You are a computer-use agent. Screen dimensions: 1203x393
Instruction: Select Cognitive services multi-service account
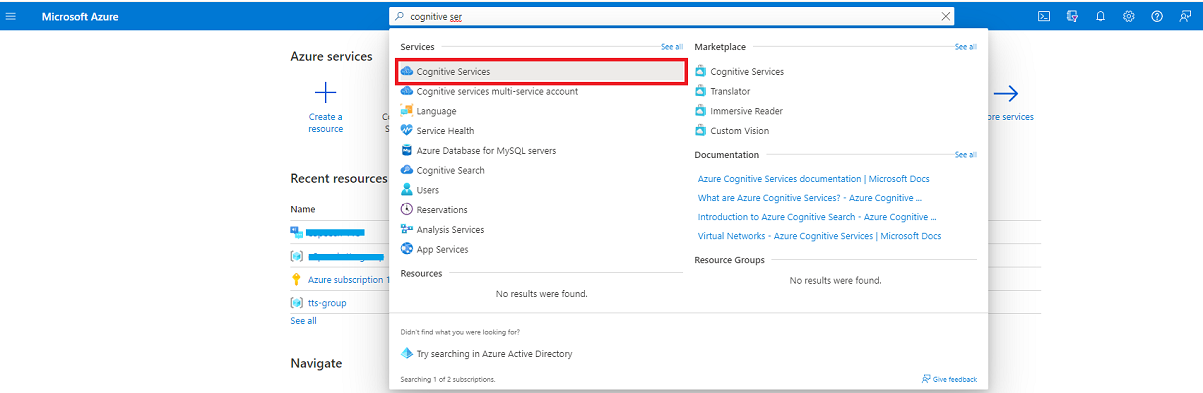coord(497,91)
